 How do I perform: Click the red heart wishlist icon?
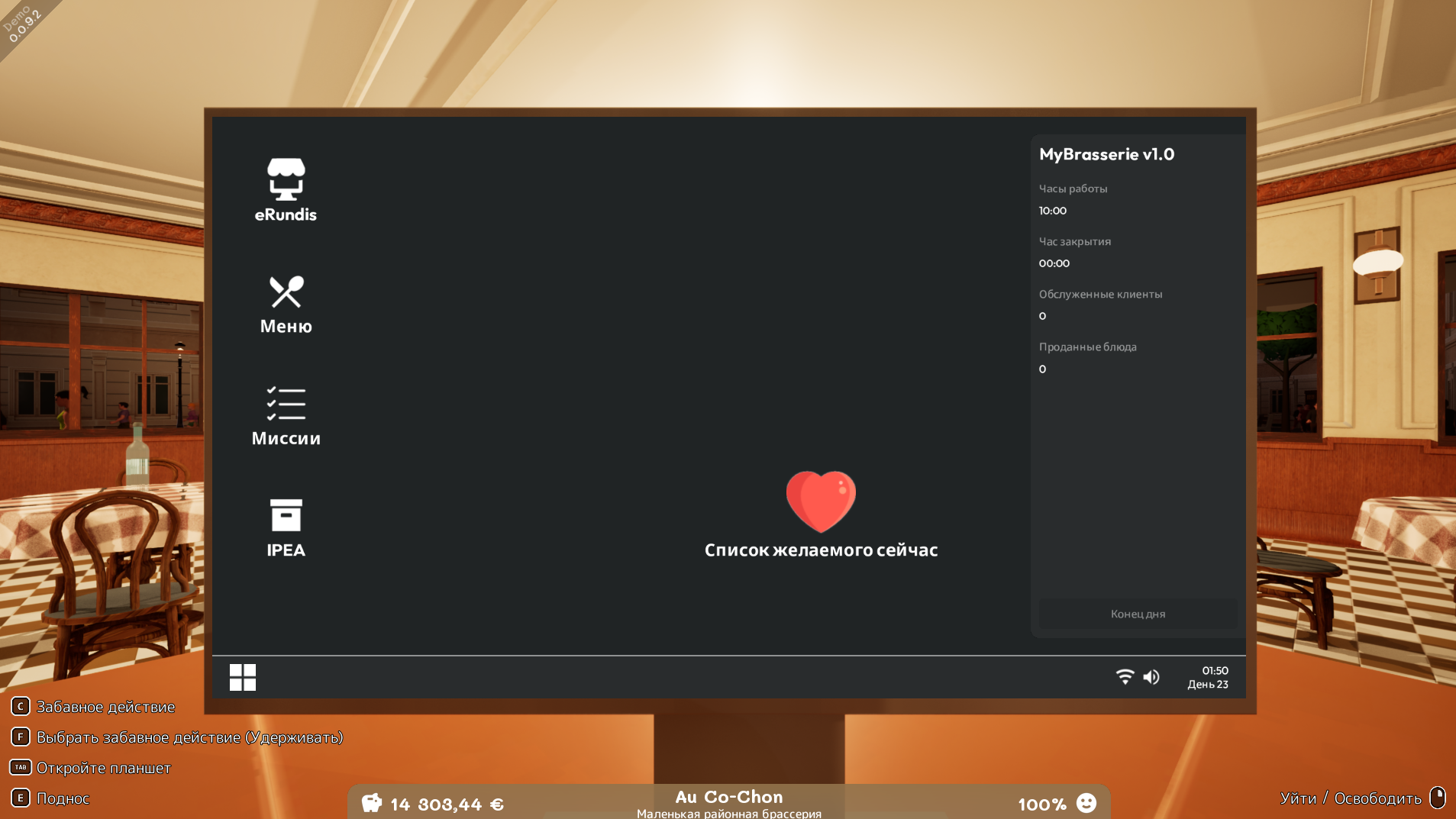(x=821, y=501)
